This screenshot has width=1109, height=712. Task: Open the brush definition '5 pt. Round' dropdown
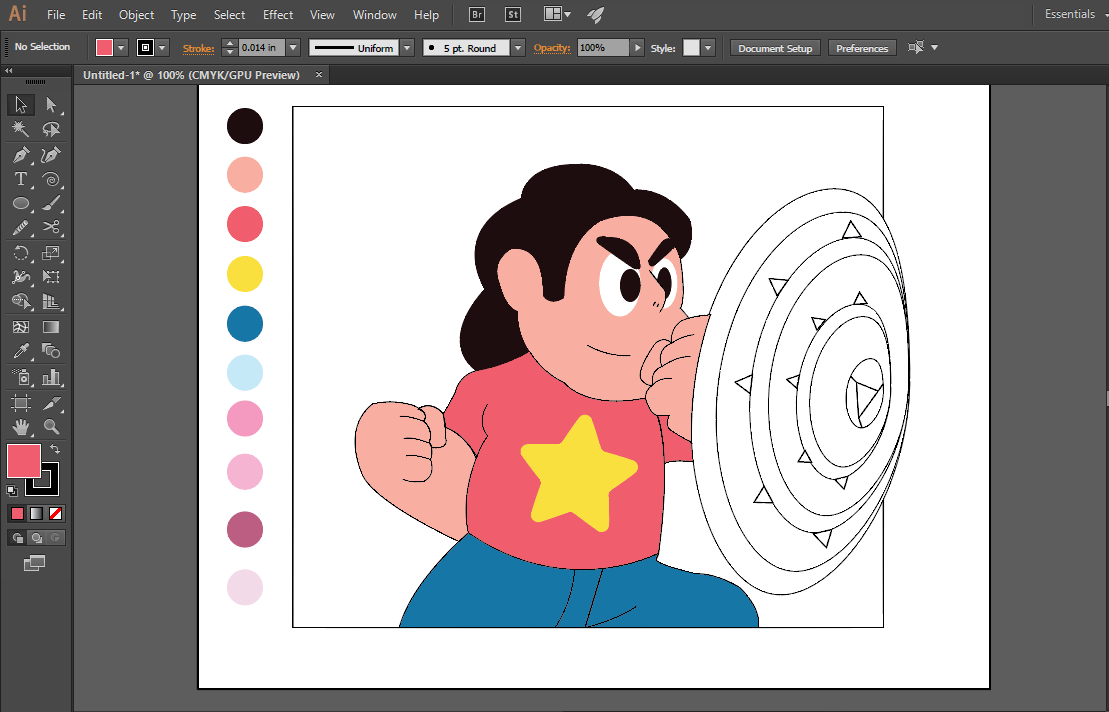point(518,48)
